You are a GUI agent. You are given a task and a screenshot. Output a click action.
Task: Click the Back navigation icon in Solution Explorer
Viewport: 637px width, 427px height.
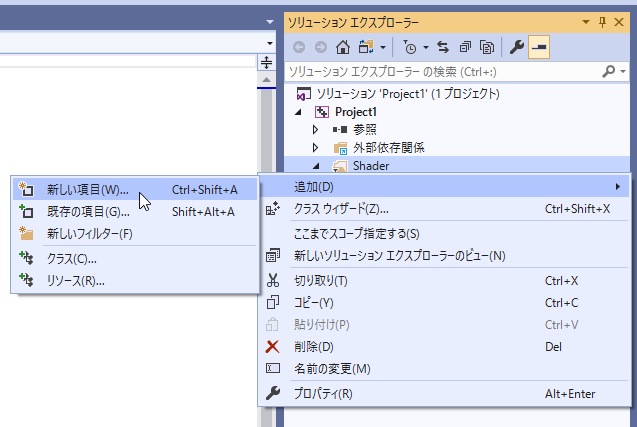tap(299, 48)
